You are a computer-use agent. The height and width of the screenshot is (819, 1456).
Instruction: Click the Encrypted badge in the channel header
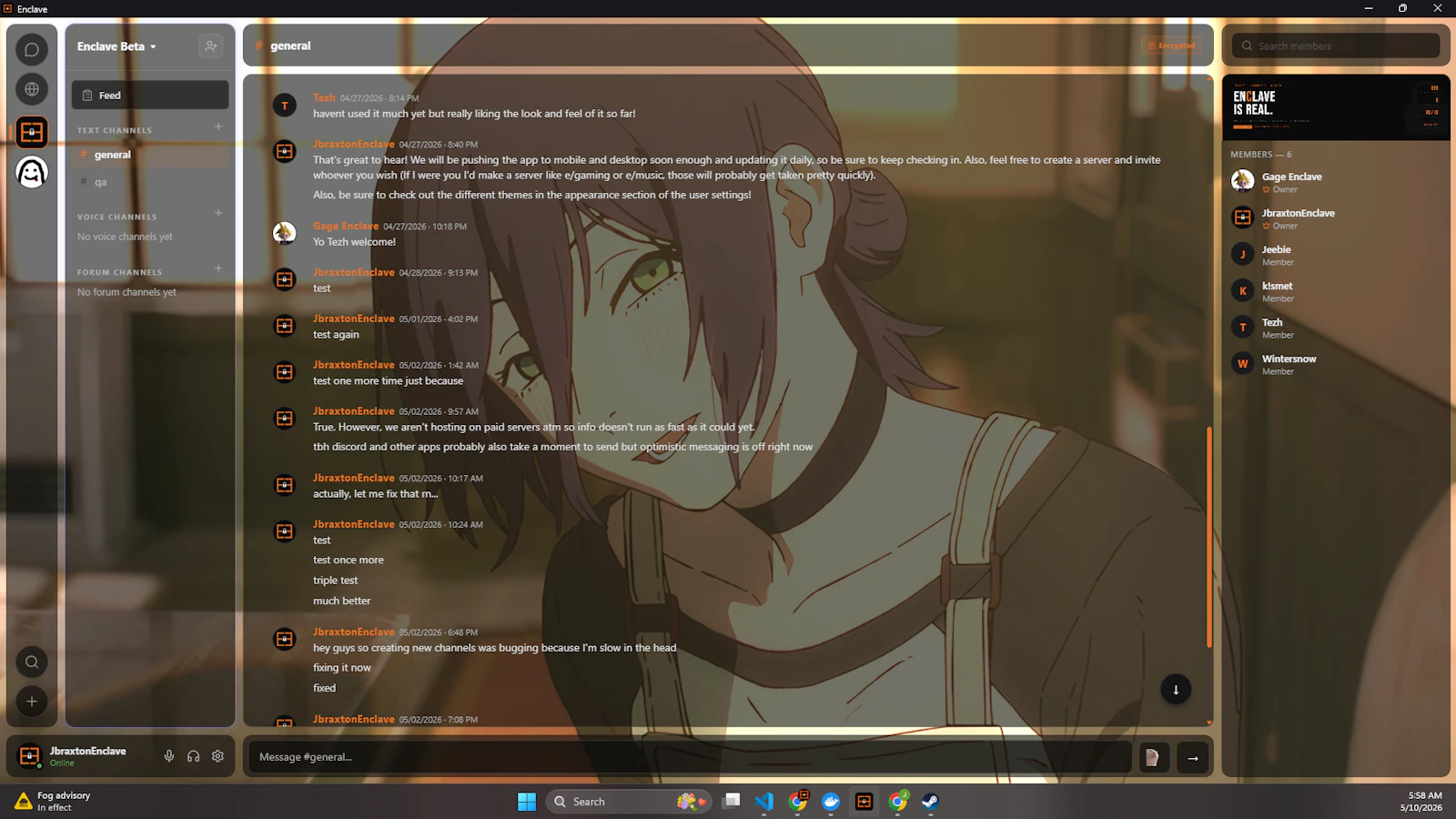pyautogui.click(x=1171, y=45)
